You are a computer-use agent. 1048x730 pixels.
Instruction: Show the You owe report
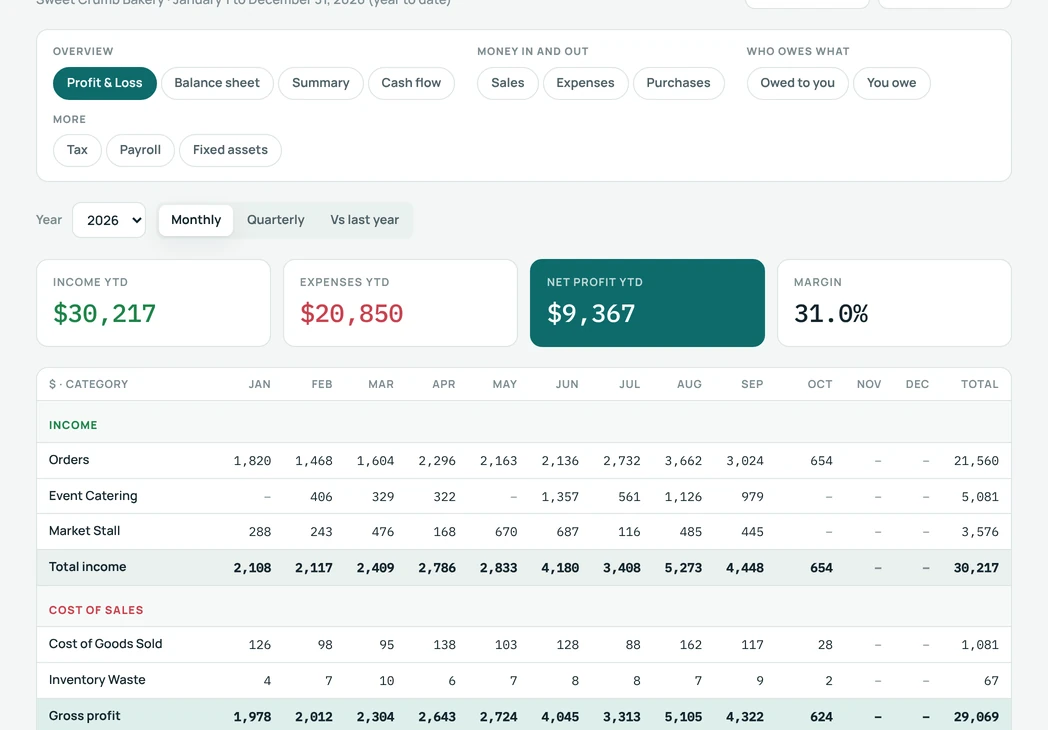tap(892, 83)
